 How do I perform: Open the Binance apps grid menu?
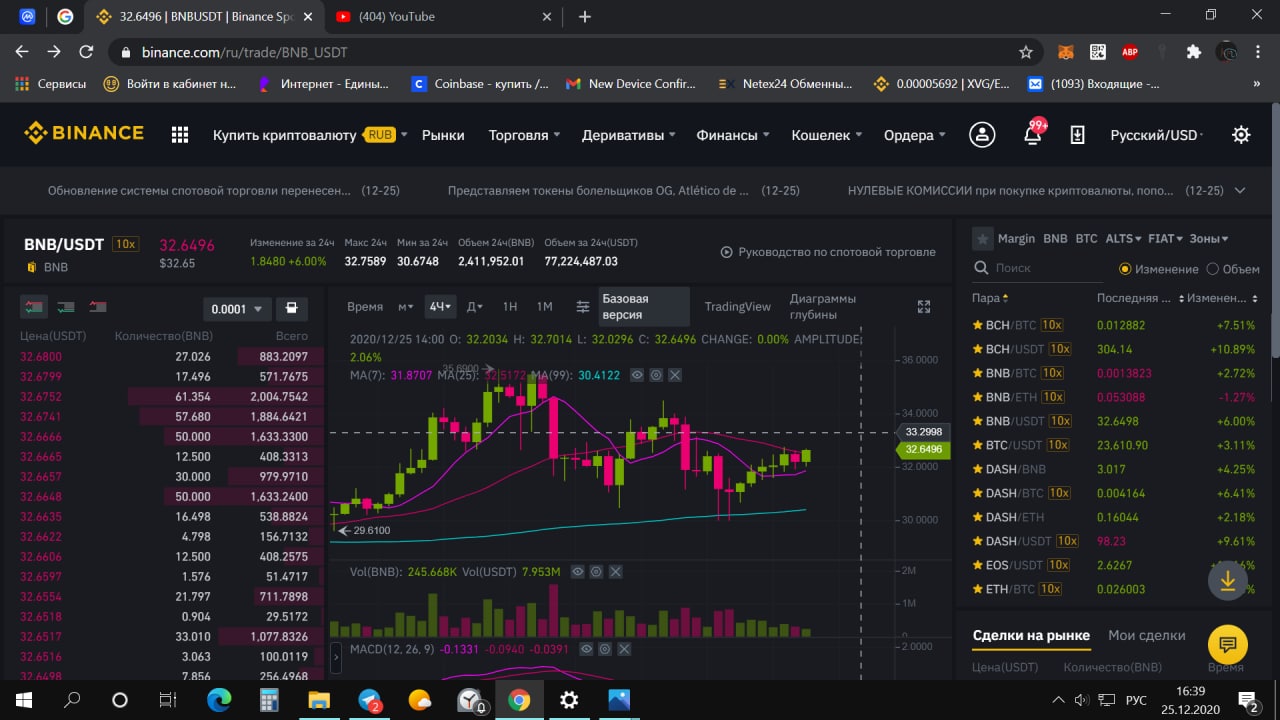click(180, 135)
